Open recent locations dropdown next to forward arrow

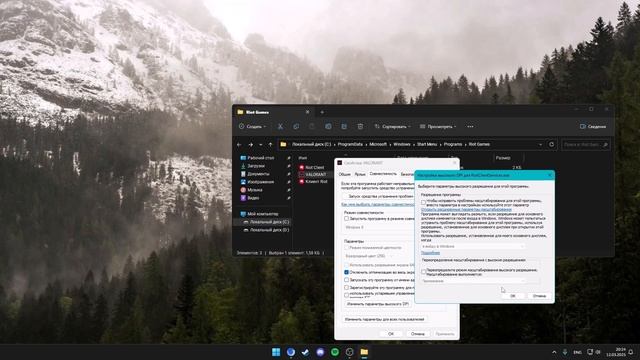click(x=260, y=144)
